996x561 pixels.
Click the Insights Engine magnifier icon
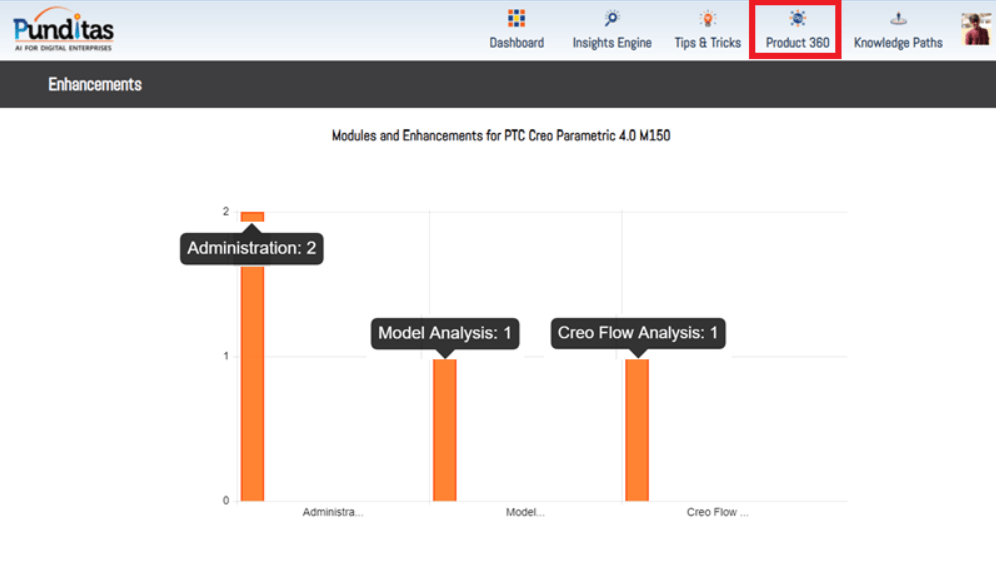tap(612, 18)
